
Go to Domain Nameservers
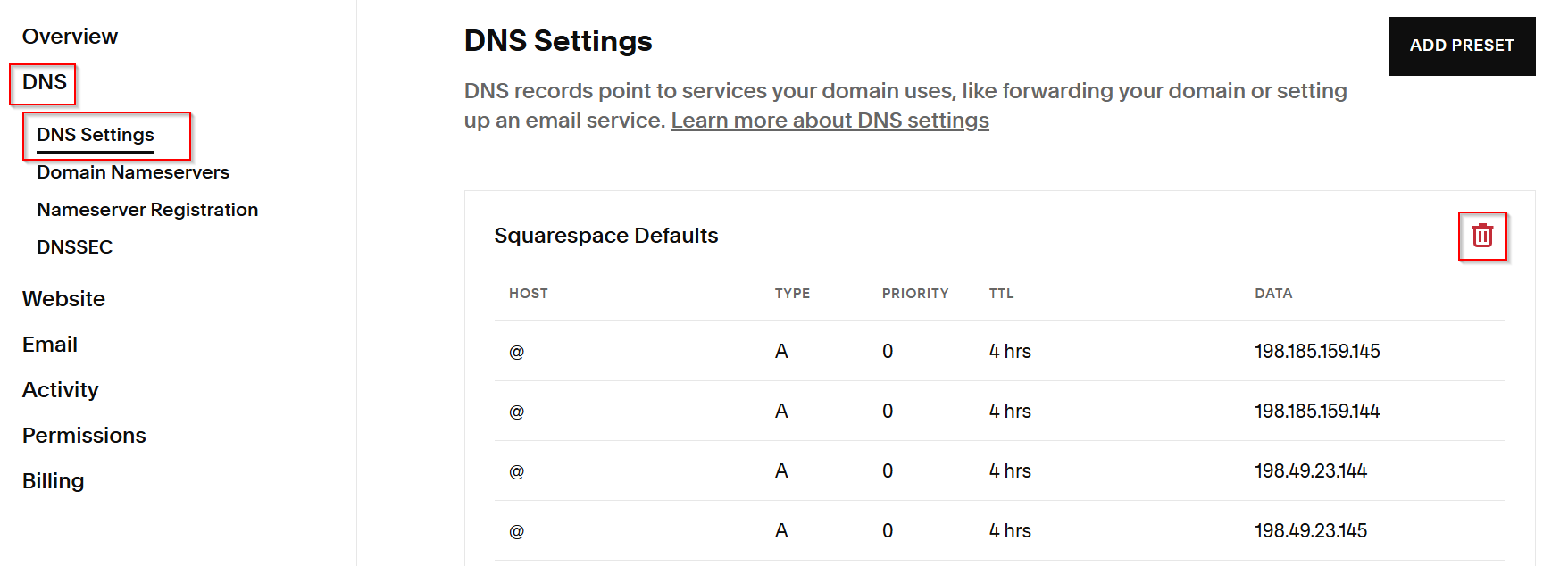133,172
